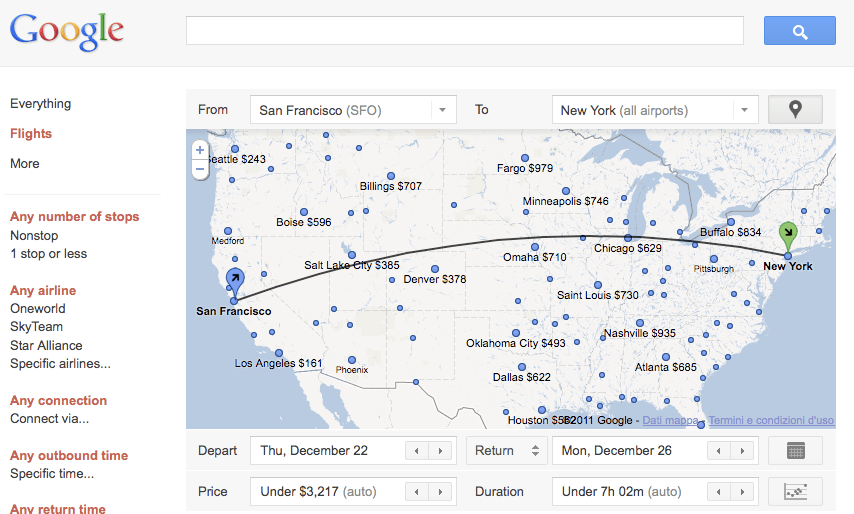854x514 pixels.
Task: Move return date to previous day
Action: point(717,451)
